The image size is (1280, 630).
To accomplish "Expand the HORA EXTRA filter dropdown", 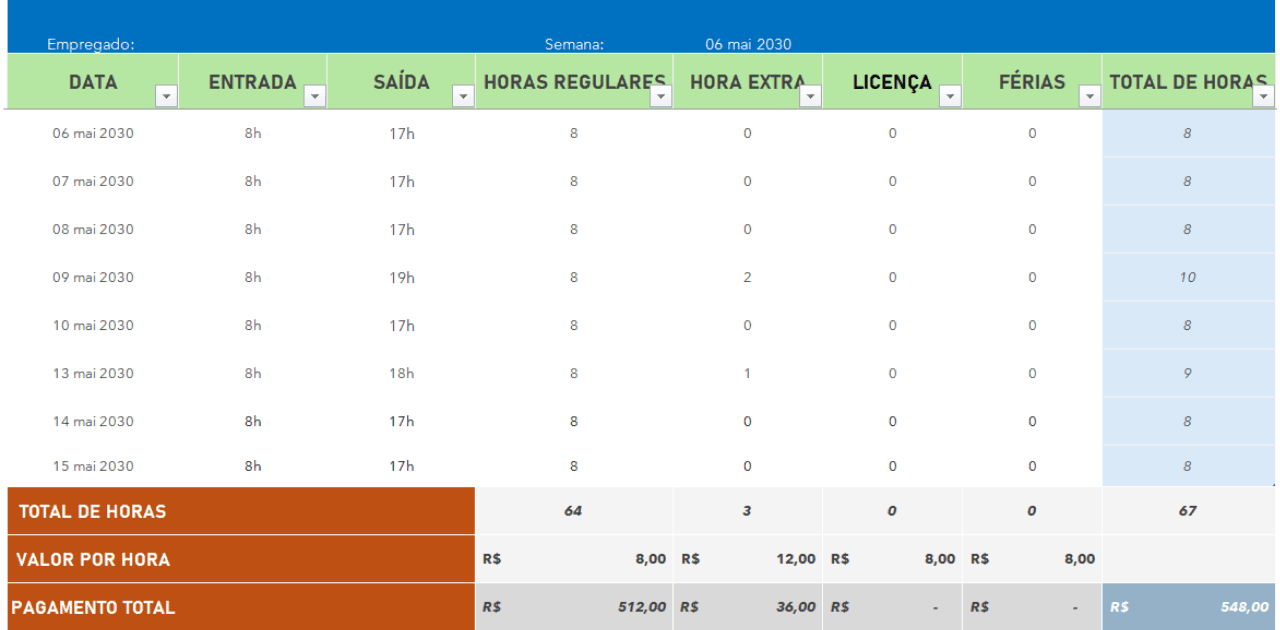I will coord(810,96).
